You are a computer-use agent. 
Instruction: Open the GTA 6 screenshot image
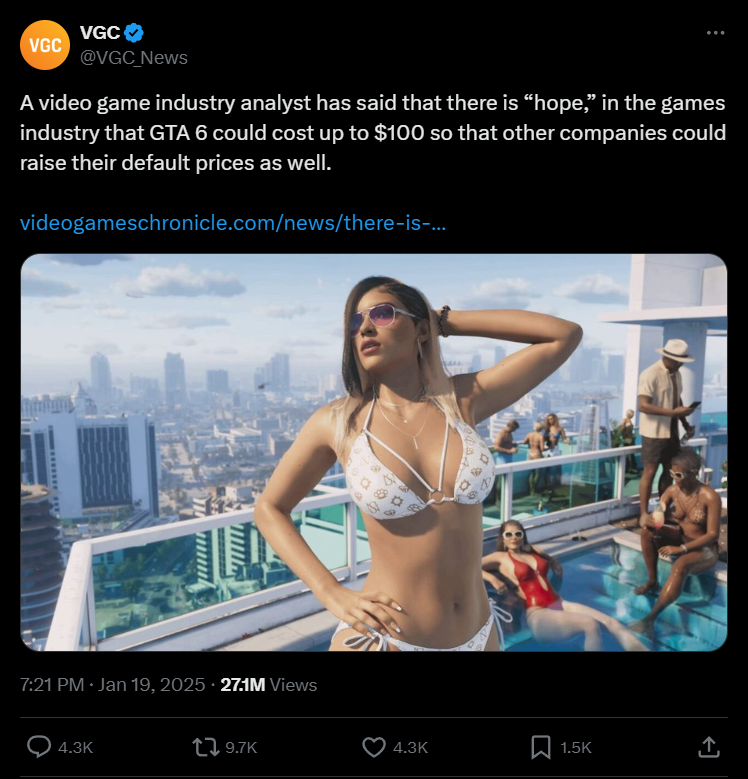pos(374,452)
